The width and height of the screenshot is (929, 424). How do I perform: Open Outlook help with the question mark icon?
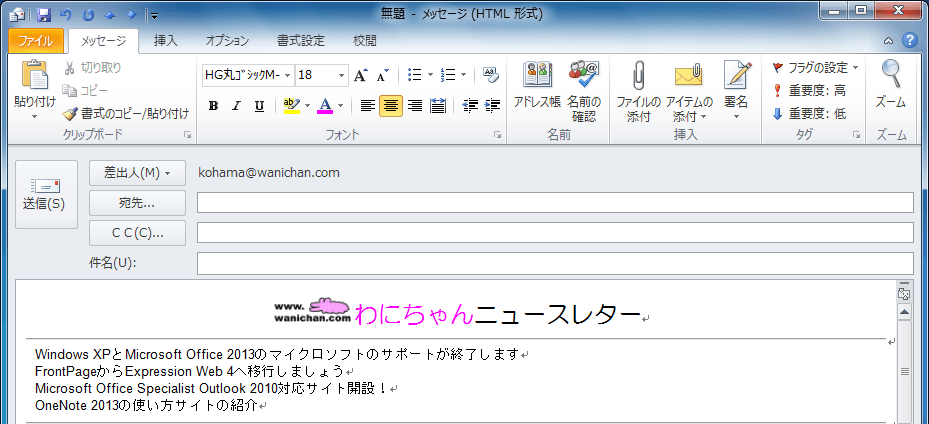pos(909,41)
